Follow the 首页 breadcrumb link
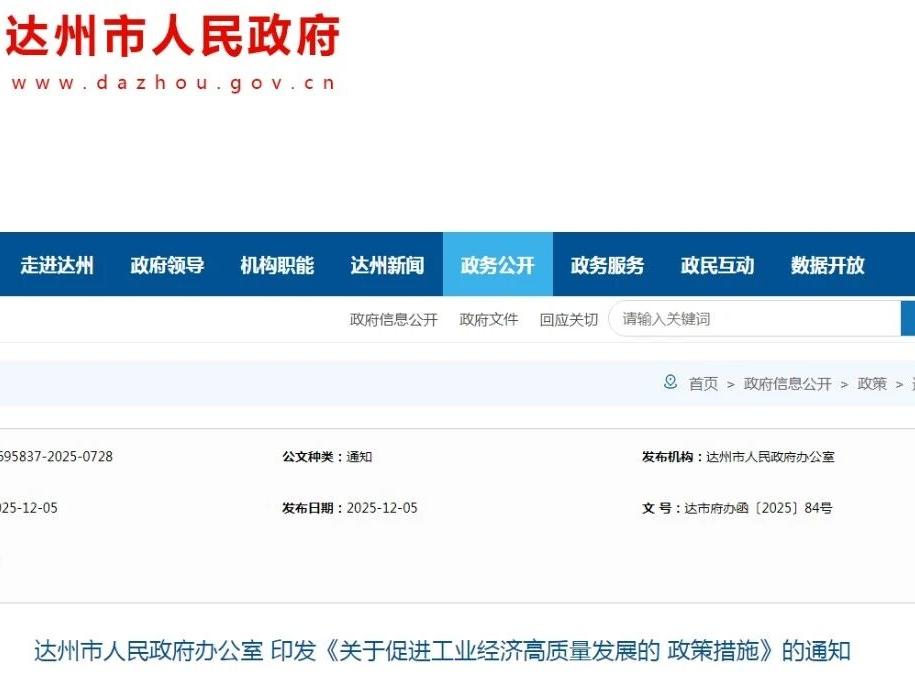 tap(703, 384)
